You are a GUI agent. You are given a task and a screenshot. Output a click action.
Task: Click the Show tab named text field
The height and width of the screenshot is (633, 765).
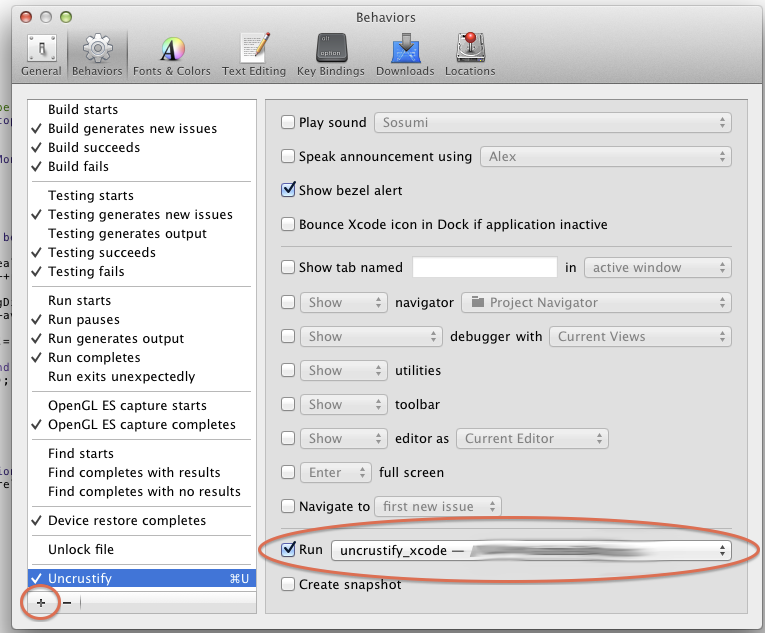point(484,268)
